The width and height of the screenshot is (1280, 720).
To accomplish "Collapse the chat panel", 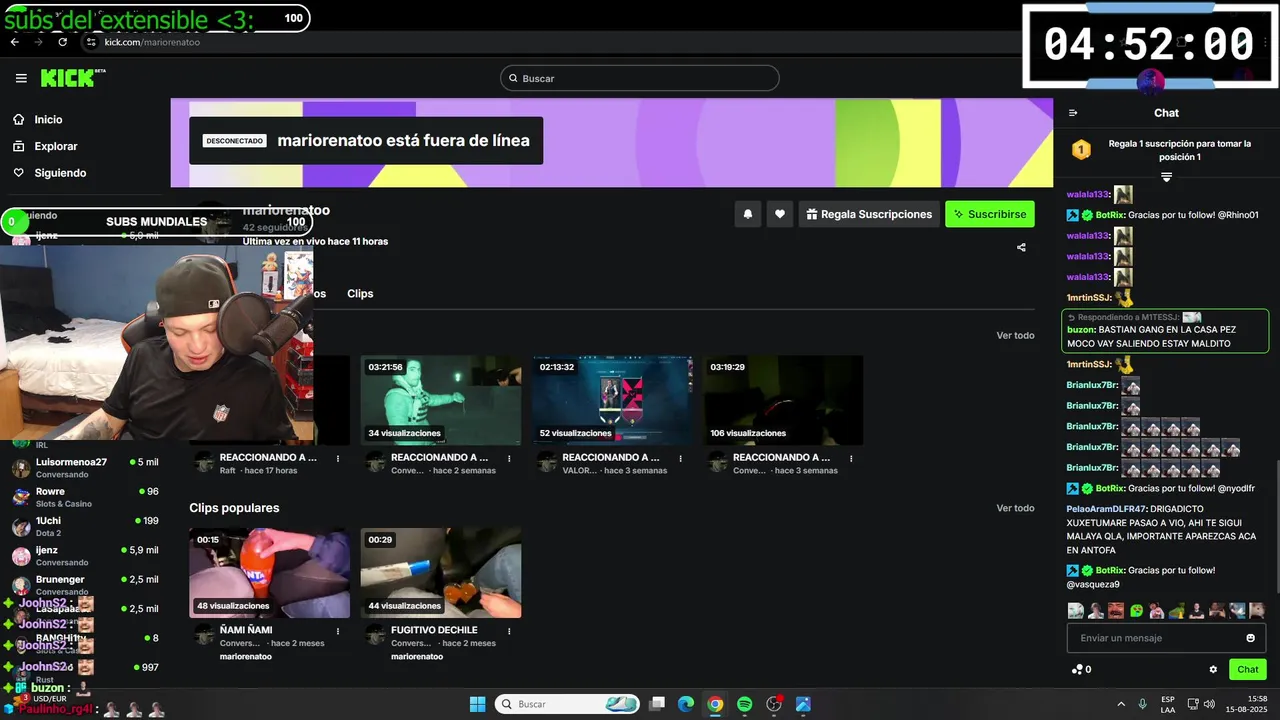I will (1073, 113).
